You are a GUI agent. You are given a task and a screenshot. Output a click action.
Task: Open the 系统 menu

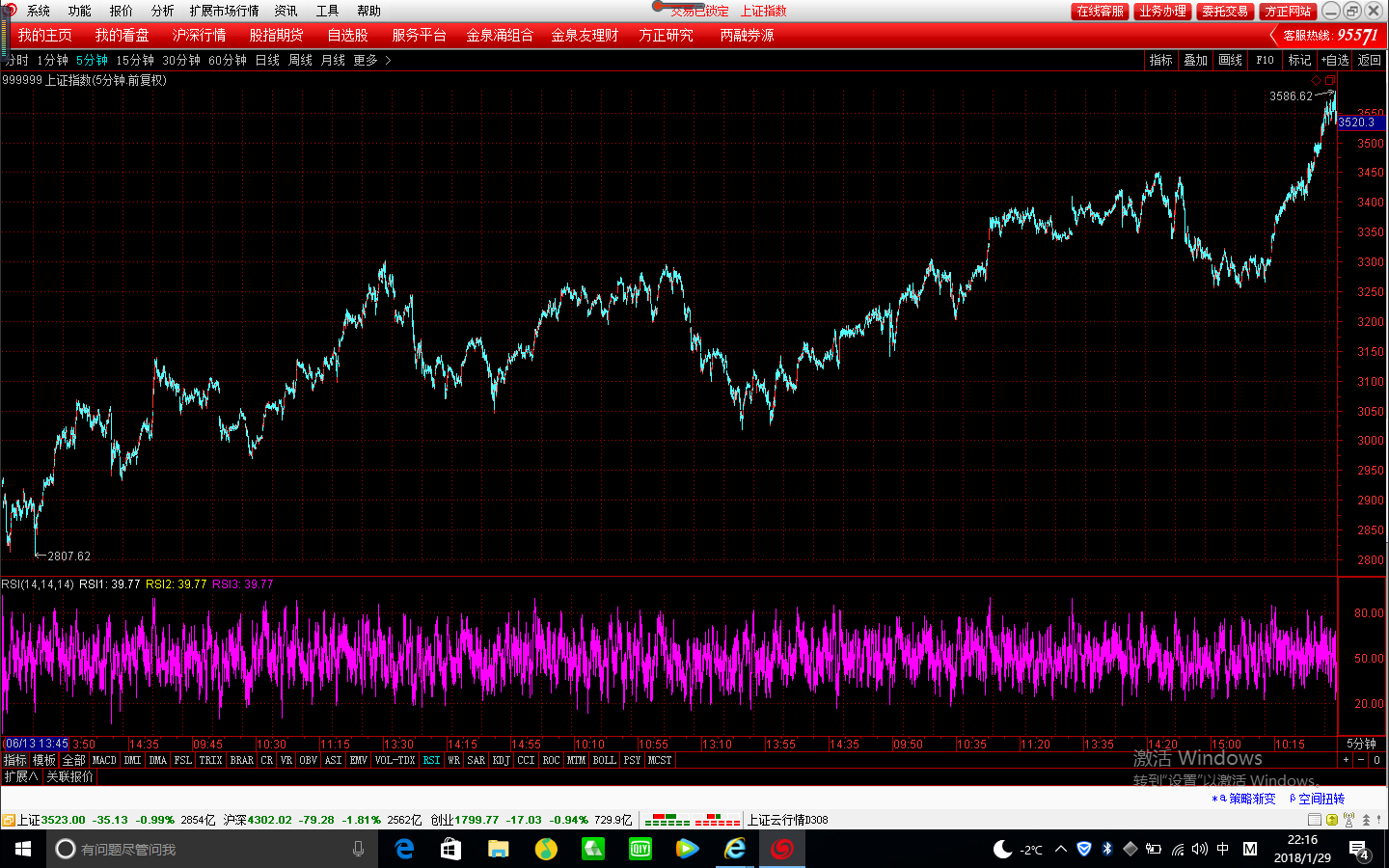pyautogui.click(x=38, y=11)
